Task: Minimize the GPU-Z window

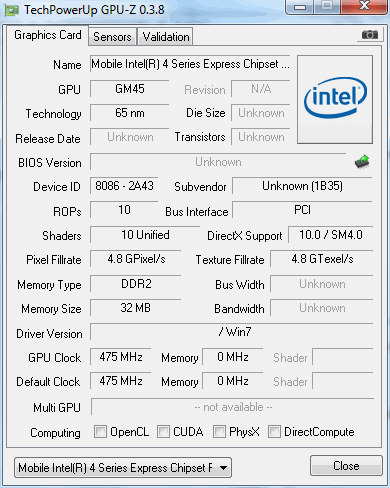Action: point(300,6)
